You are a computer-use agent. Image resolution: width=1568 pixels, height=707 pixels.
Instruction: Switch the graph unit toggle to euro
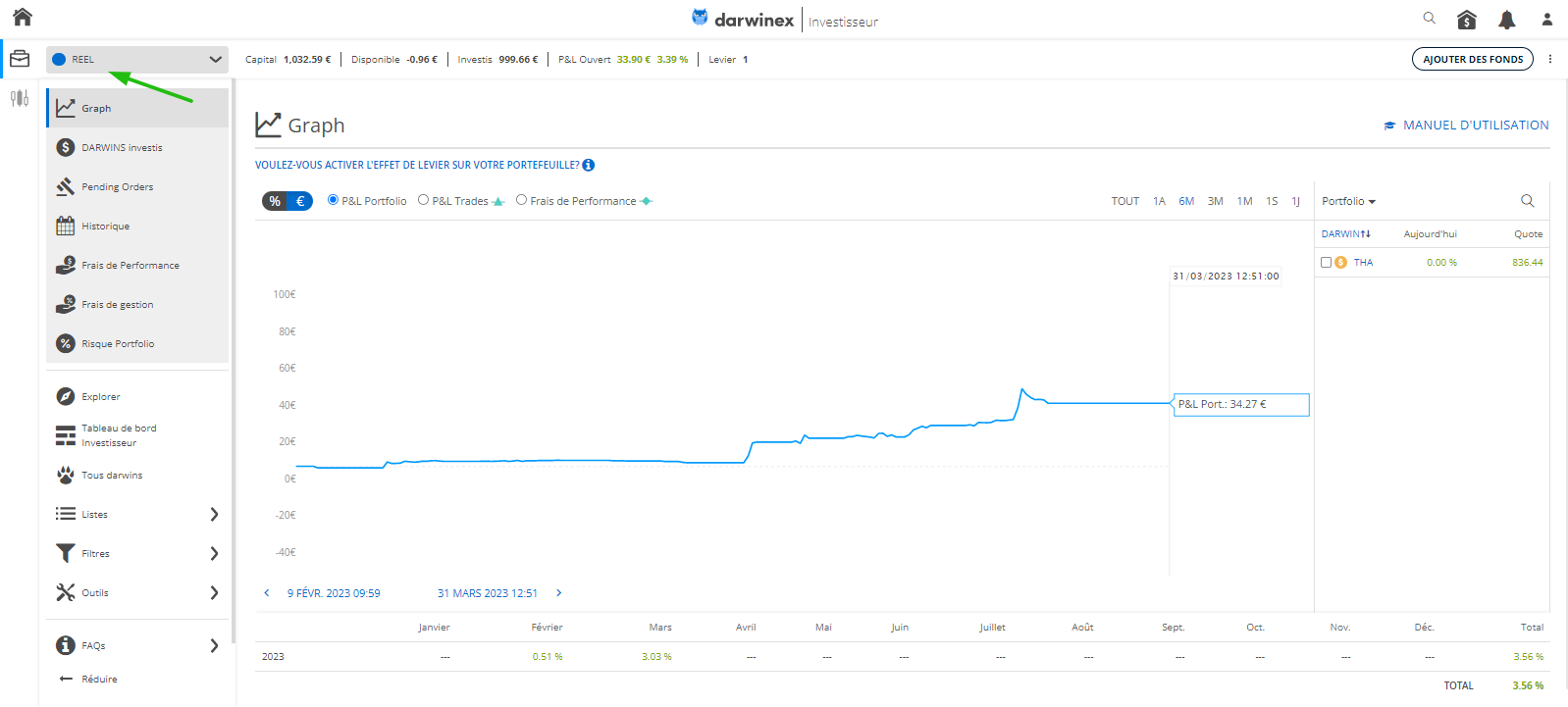click(300, 201)
